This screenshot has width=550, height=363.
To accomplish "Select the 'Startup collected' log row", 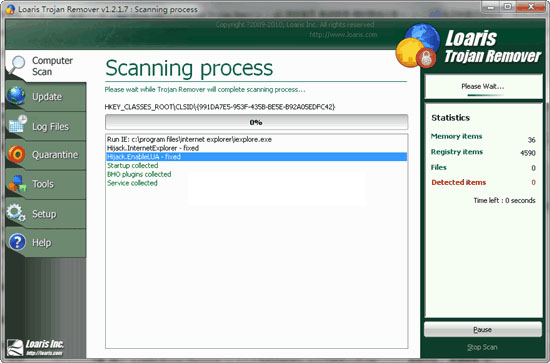I will point(256,166).
